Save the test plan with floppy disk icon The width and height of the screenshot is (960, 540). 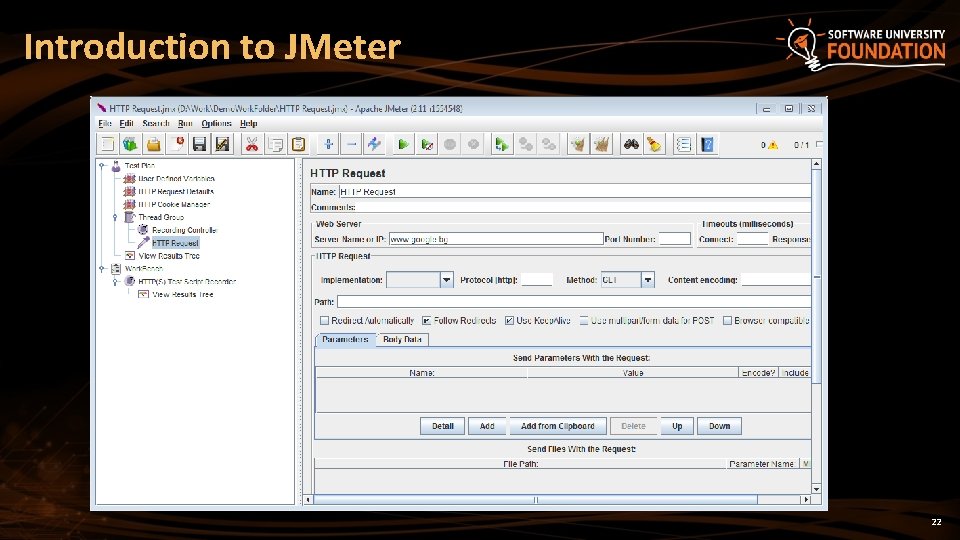(x=199, y=144)
